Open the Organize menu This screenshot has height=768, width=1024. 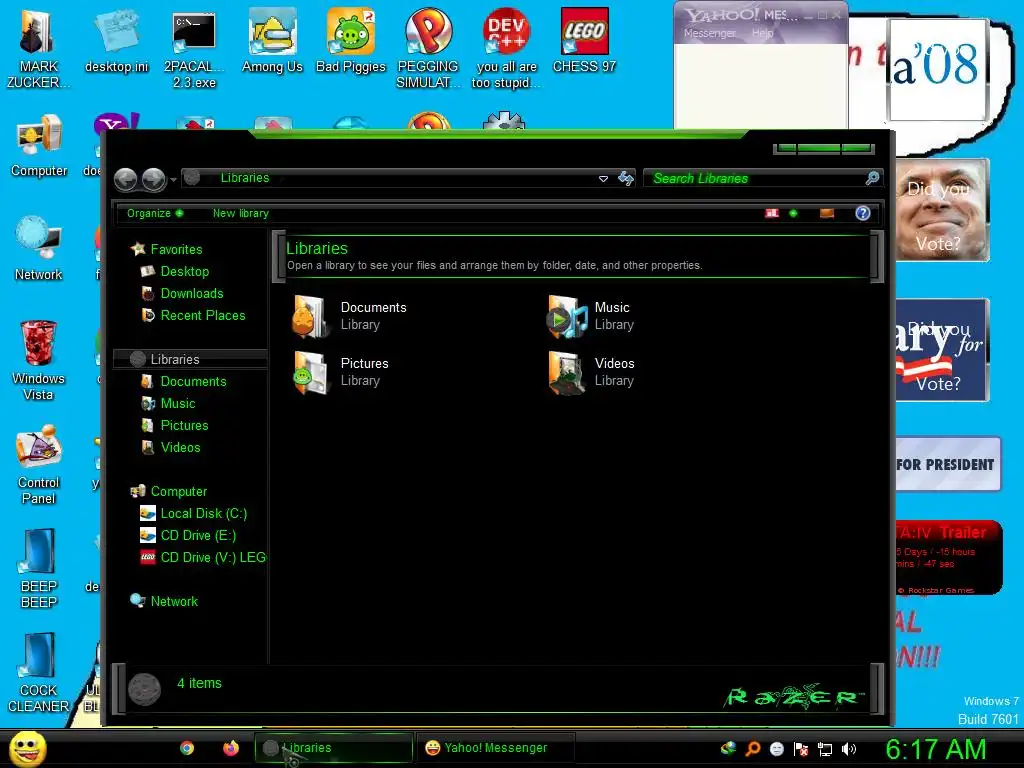pyautogui.click(x=155, y=214)
